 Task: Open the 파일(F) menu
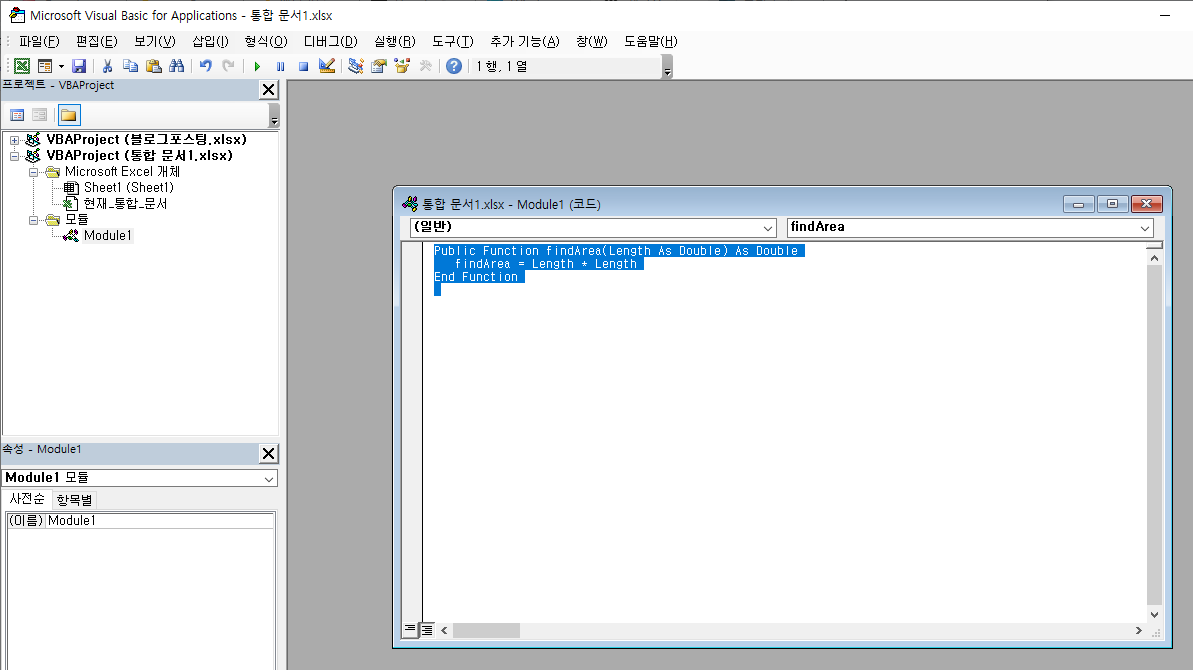pyautogui.click(x=39, y=42)
